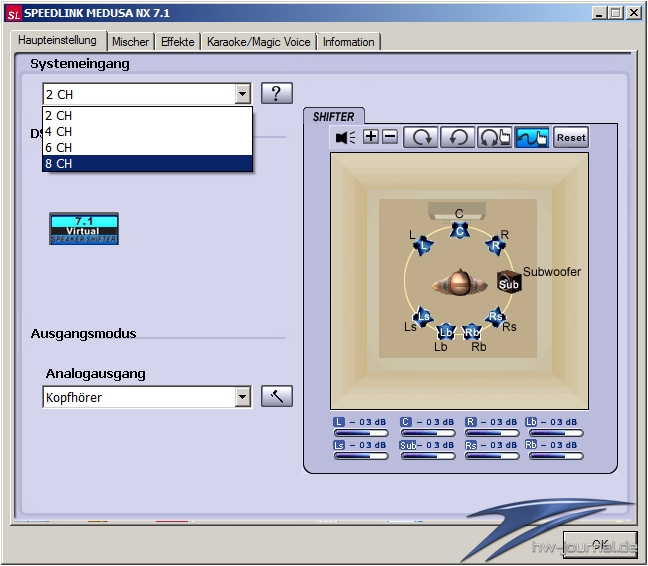The image size is (648, 566).
Task: Click the Rs channel label badge
Action: 471,445
